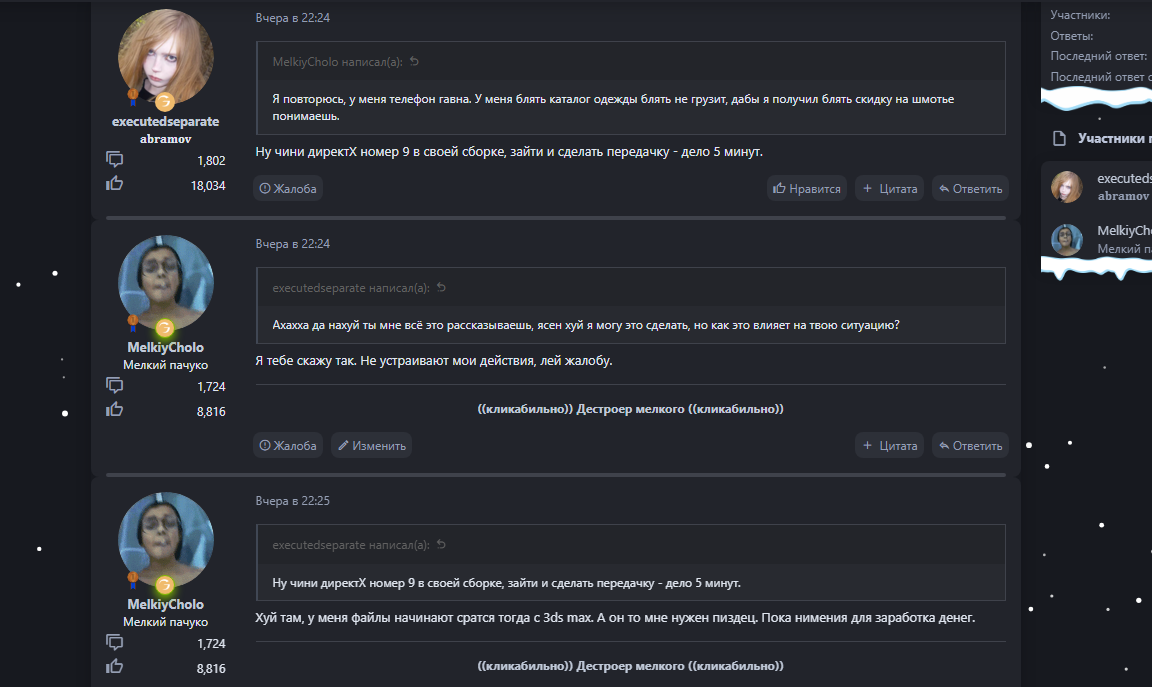Screen dimensions: 1152x687
Task: Click the messages icon next to 1,802
Action: (114, 159)
